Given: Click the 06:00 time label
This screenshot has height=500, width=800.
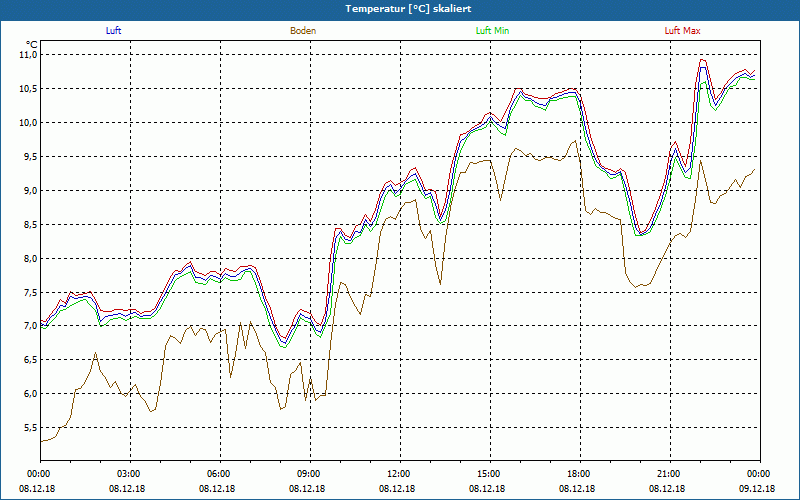Looking at the screenshot, I should [x=217, y=474].
